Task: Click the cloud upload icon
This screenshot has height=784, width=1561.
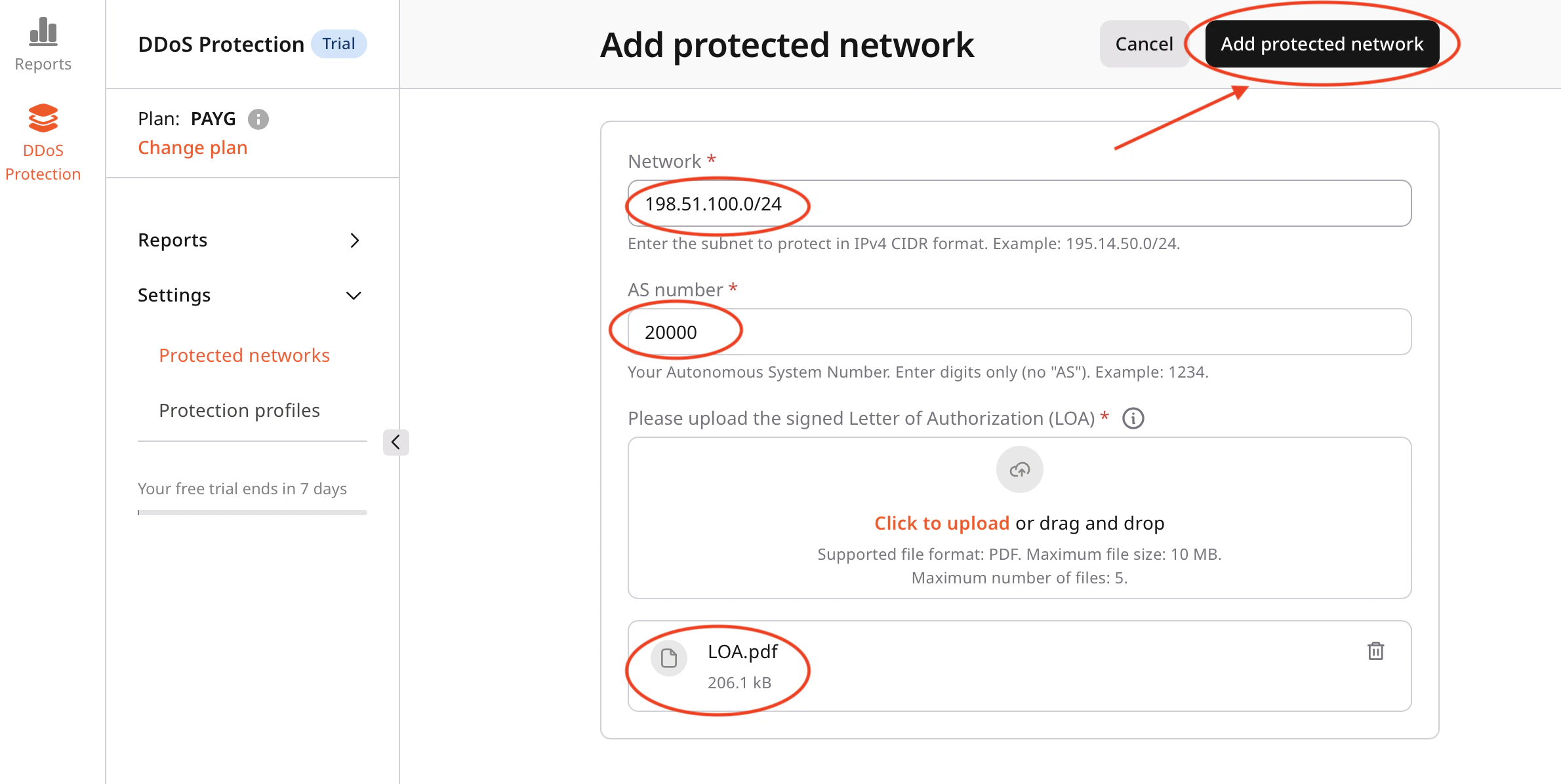Action: [1019, 469]
